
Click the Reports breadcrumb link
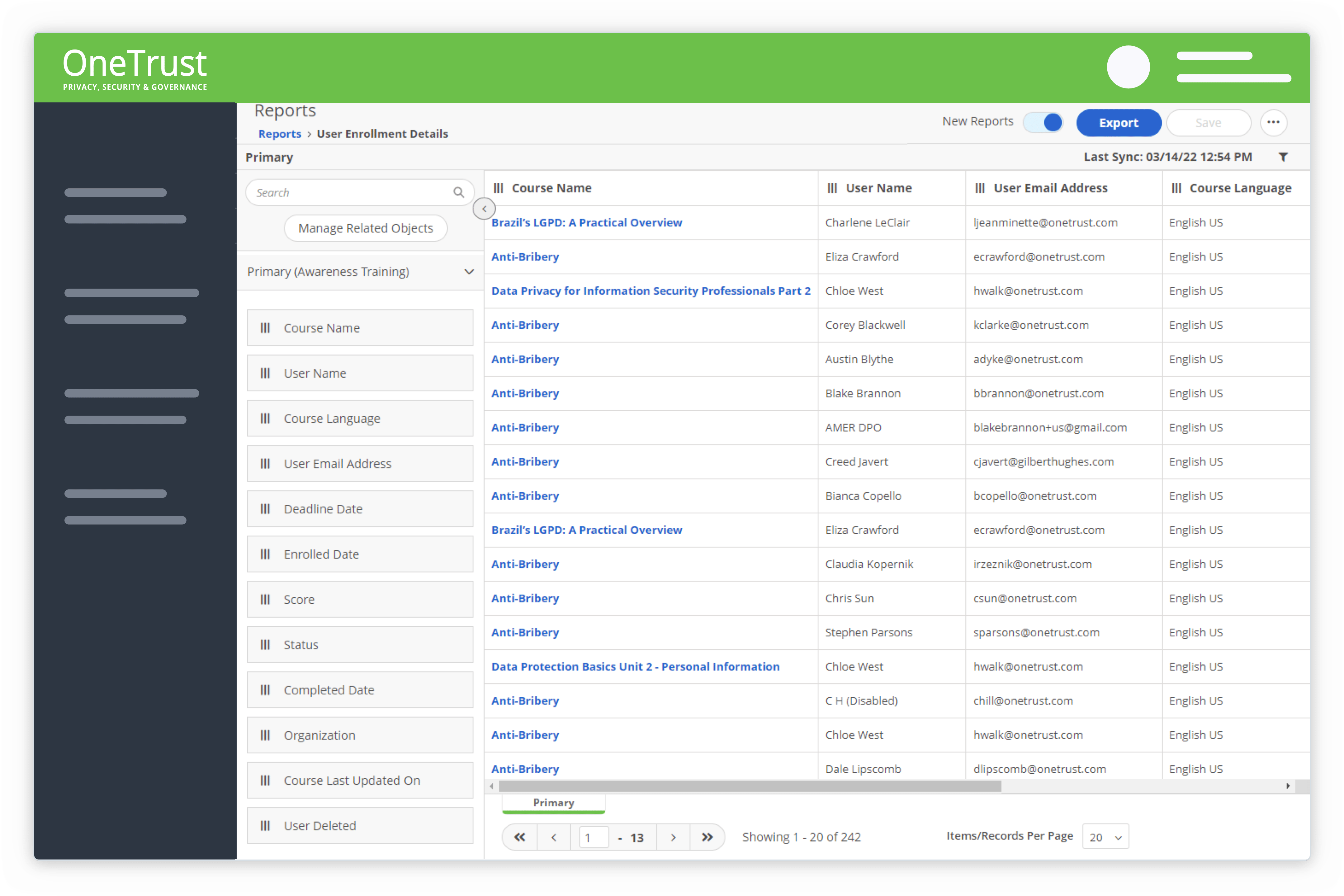279,134
